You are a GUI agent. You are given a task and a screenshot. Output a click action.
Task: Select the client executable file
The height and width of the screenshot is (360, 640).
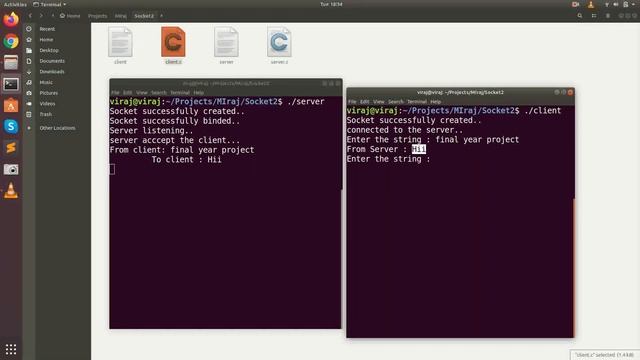pos(120,42)
